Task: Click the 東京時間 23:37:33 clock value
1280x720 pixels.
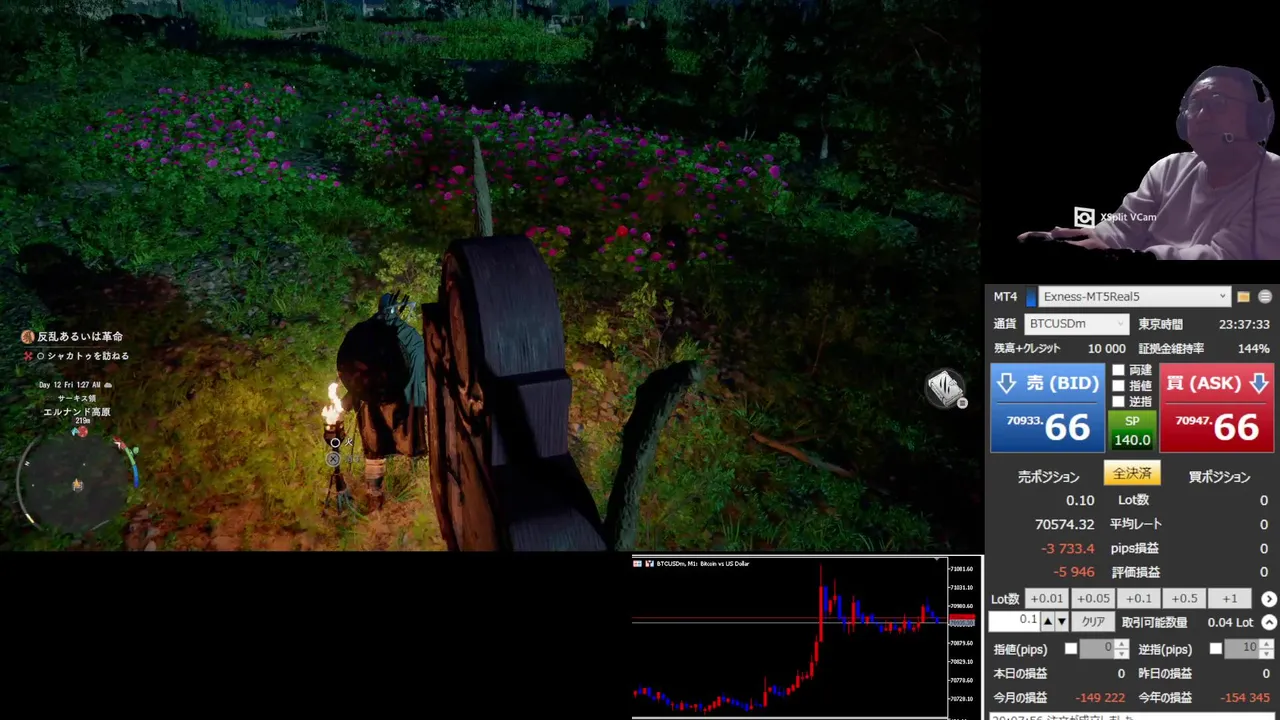Action: point(1244,325)
